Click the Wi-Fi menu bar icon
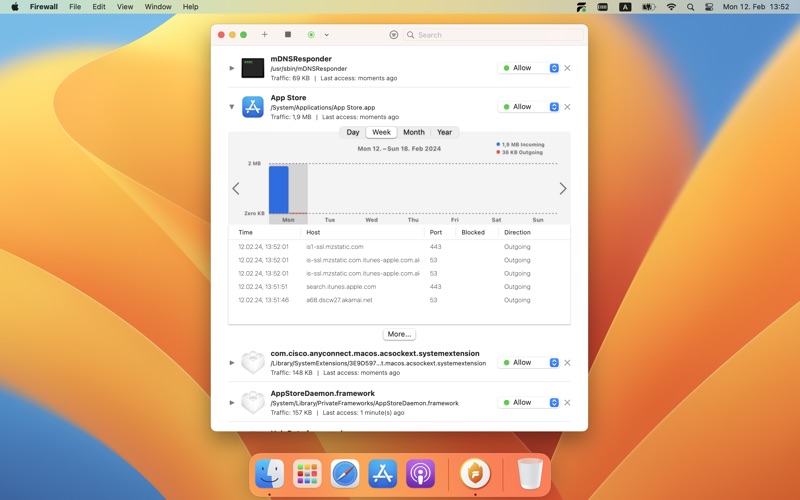 pos(671,7)
